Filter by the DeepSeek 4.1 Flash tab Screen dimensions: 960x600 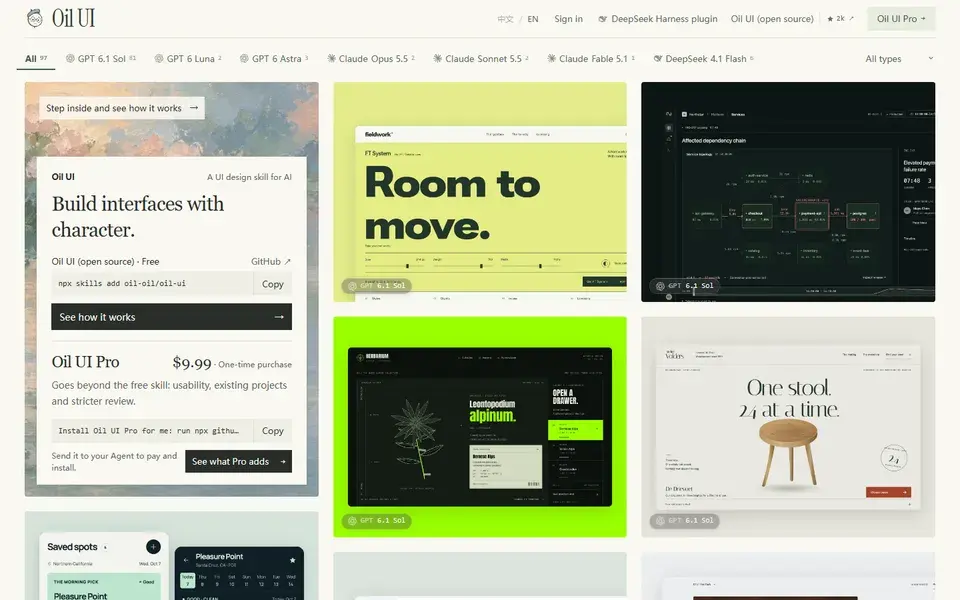click(703, 59)
